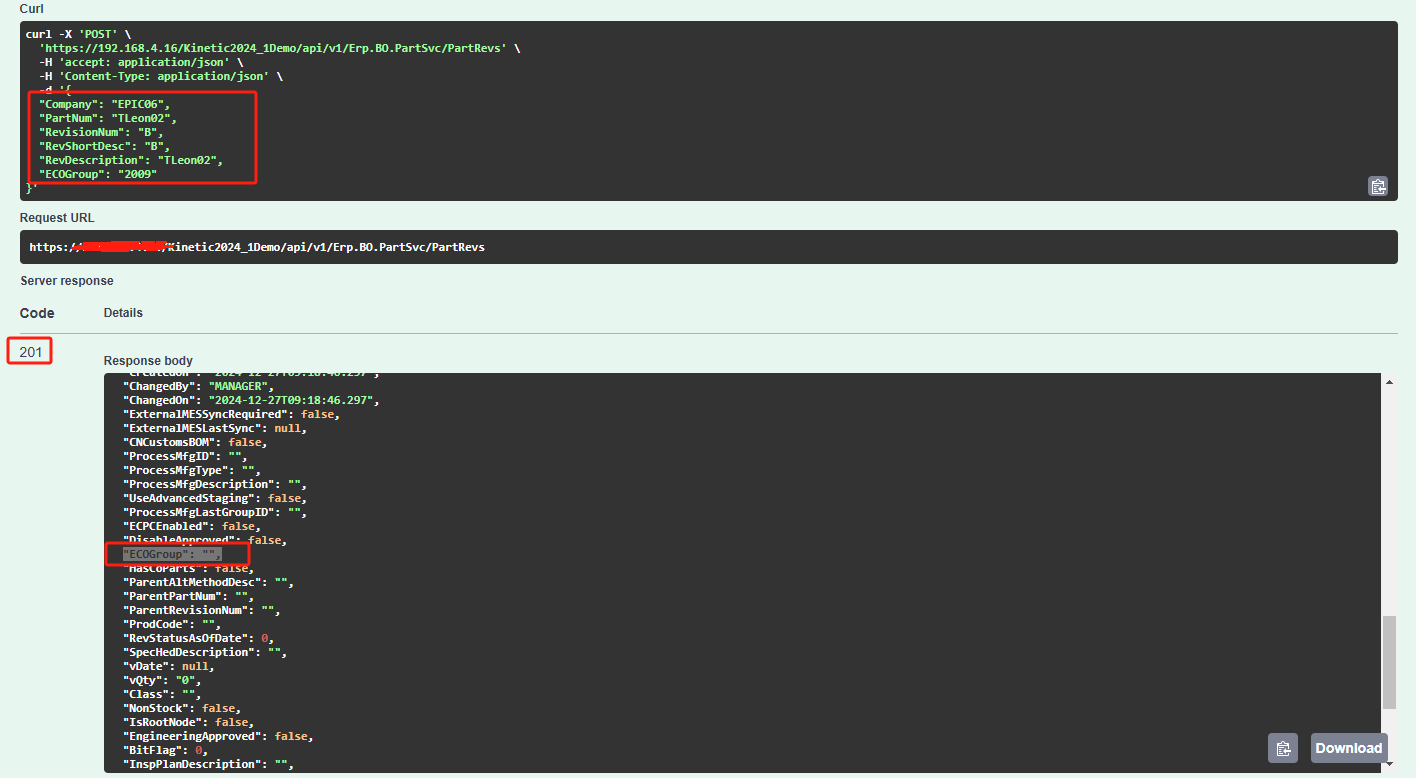
Task: Click the "RevDescription": "TLeon02" line
Action: [x=131, y=160]
